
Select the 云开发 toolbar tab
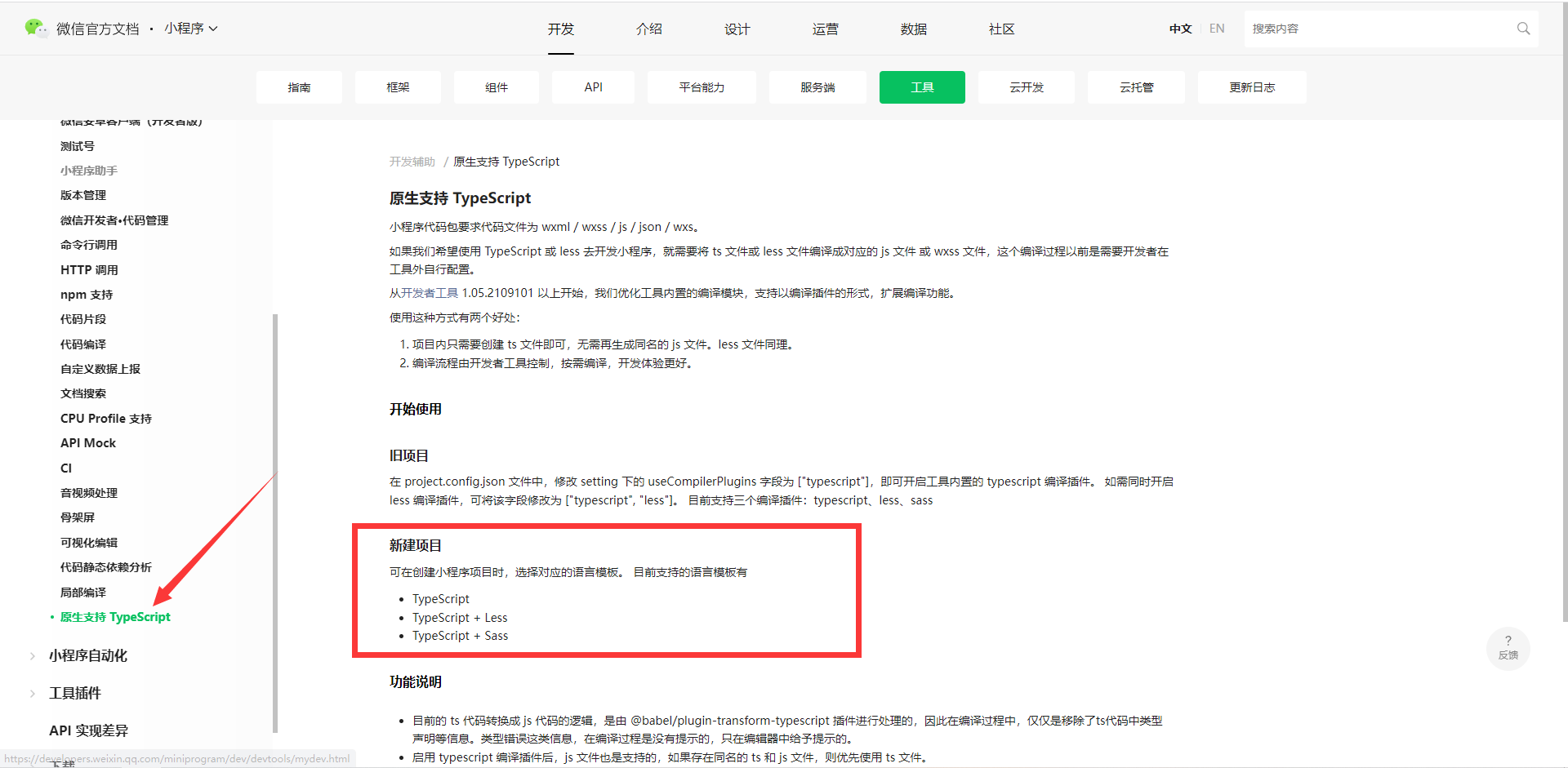[x=1026, y=87]
